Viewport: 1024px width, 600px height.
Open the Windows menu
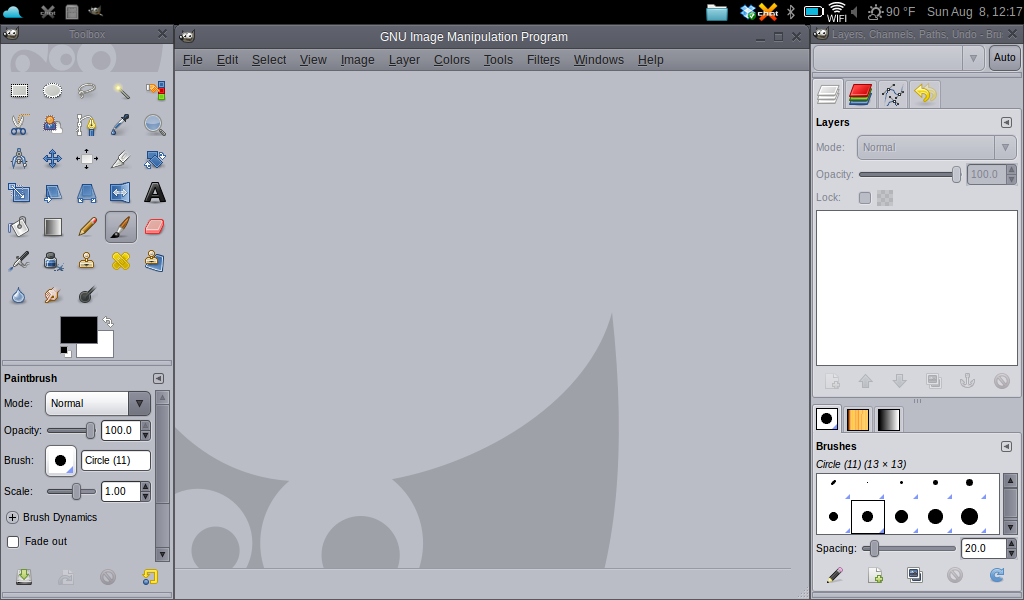tap(599, 59)
